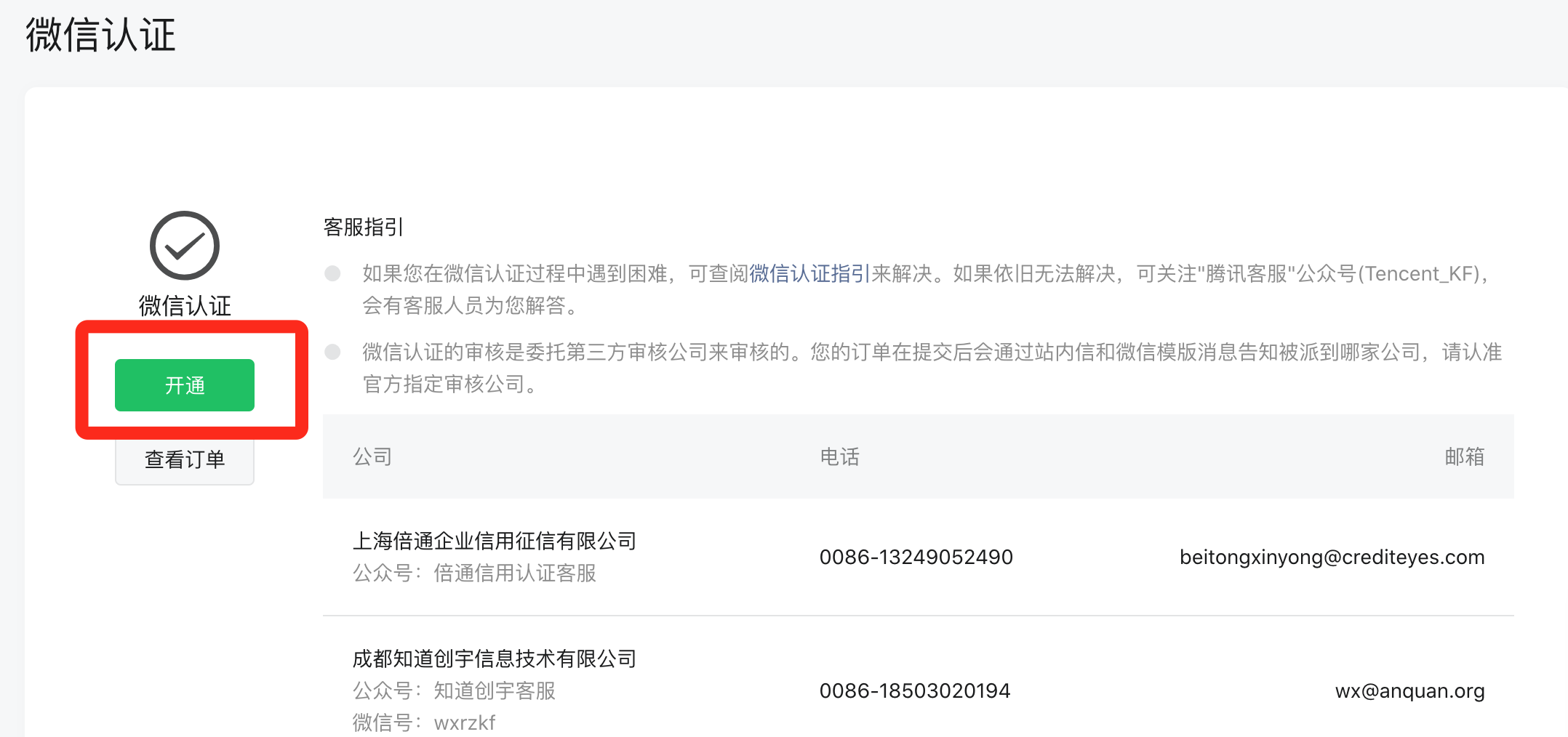Click the paragraph about 第三方审核公司
This screenshot has height=737, width=1568.
(932, 368)
